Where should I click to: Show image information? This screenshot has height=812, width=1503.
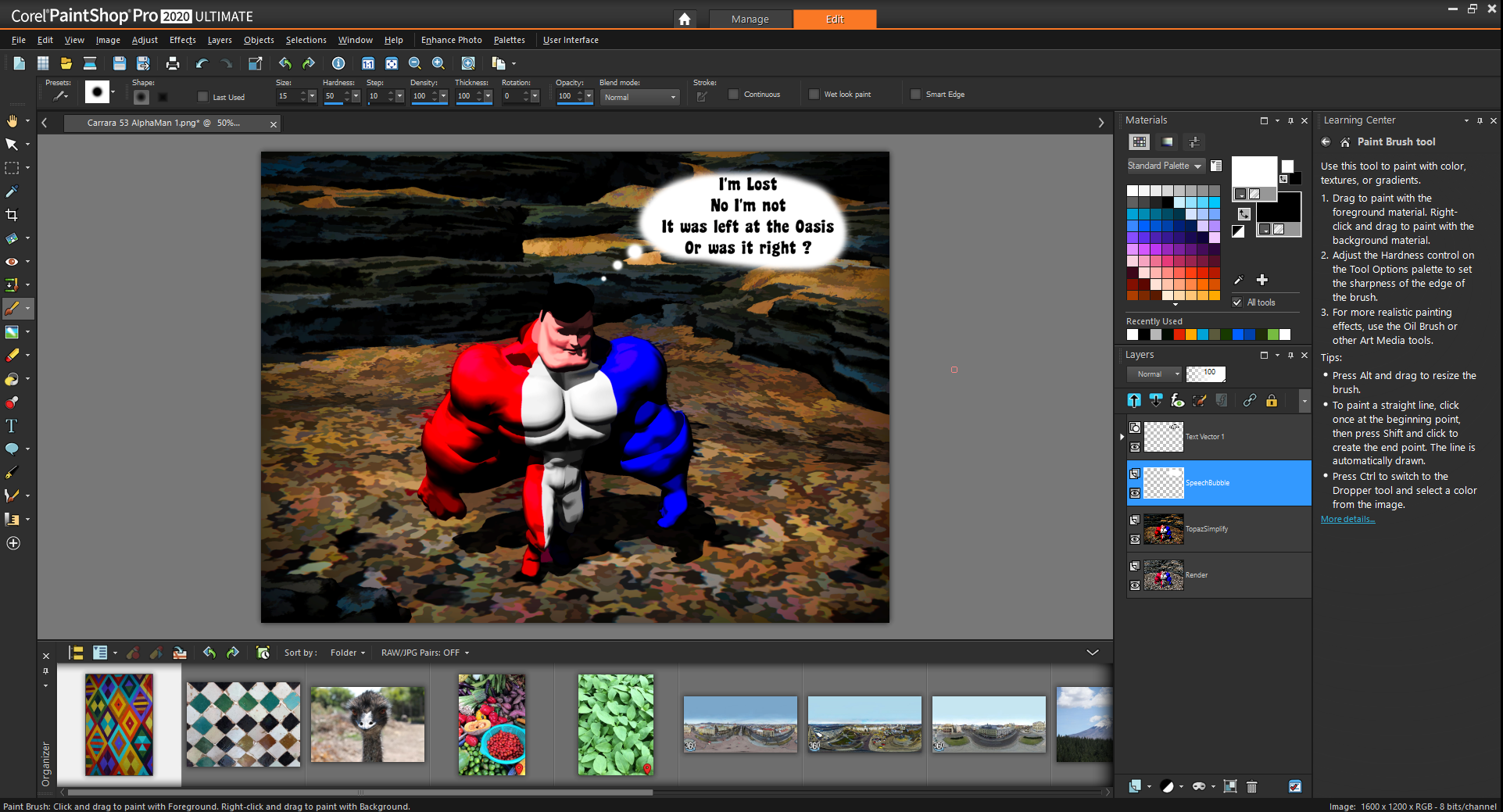pos(338,63)
